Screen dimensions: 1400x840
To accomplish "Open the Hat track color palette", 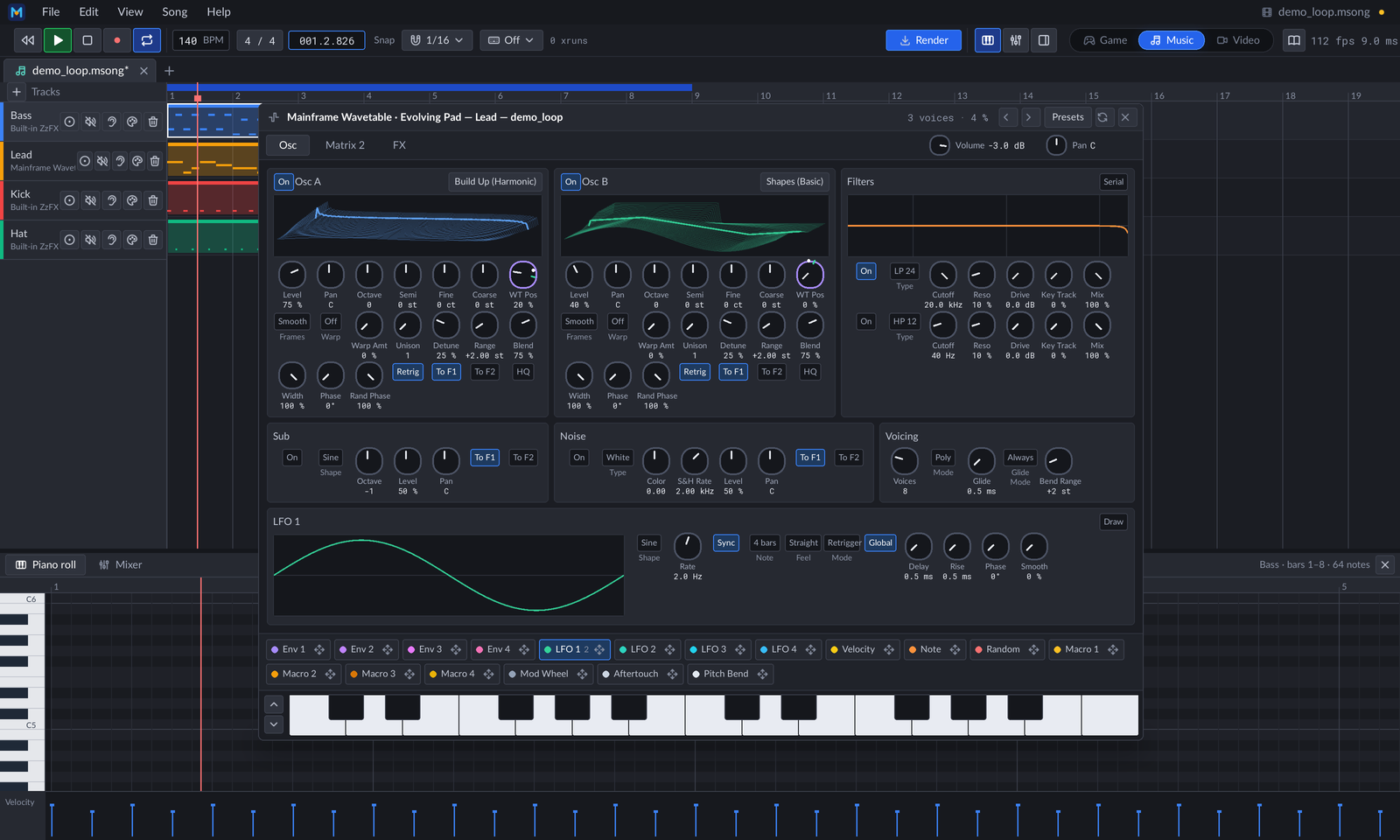I will pyautogui.click(x=132, y=240).
